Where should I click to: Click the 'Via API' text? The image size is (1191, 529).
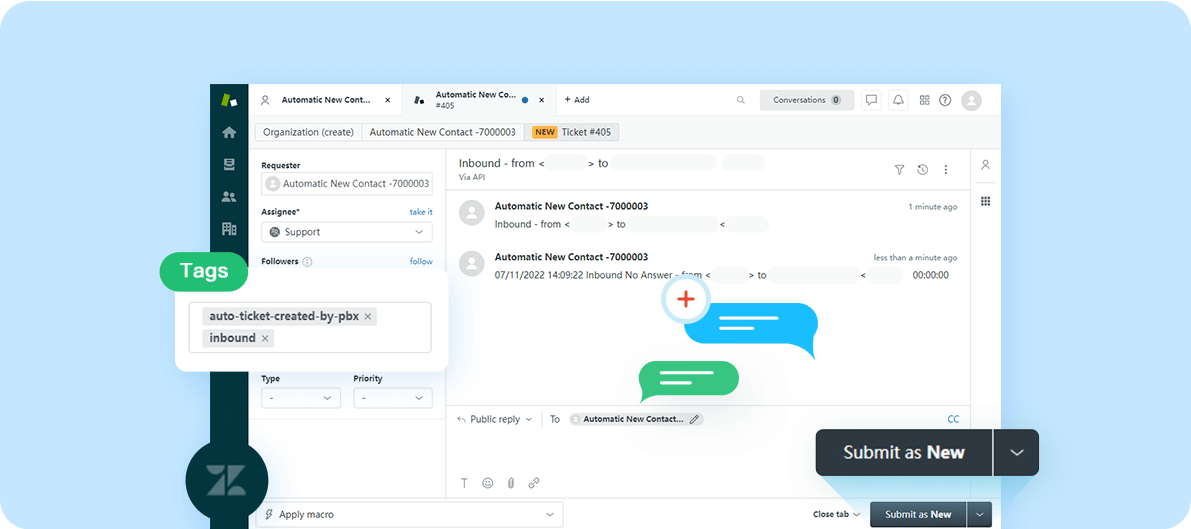[x=472, y=177]
